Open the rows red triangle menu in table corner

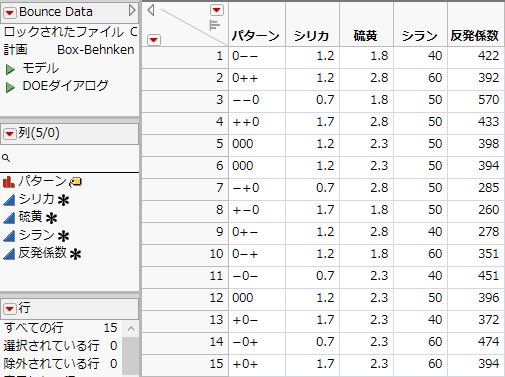click(154, 40)
